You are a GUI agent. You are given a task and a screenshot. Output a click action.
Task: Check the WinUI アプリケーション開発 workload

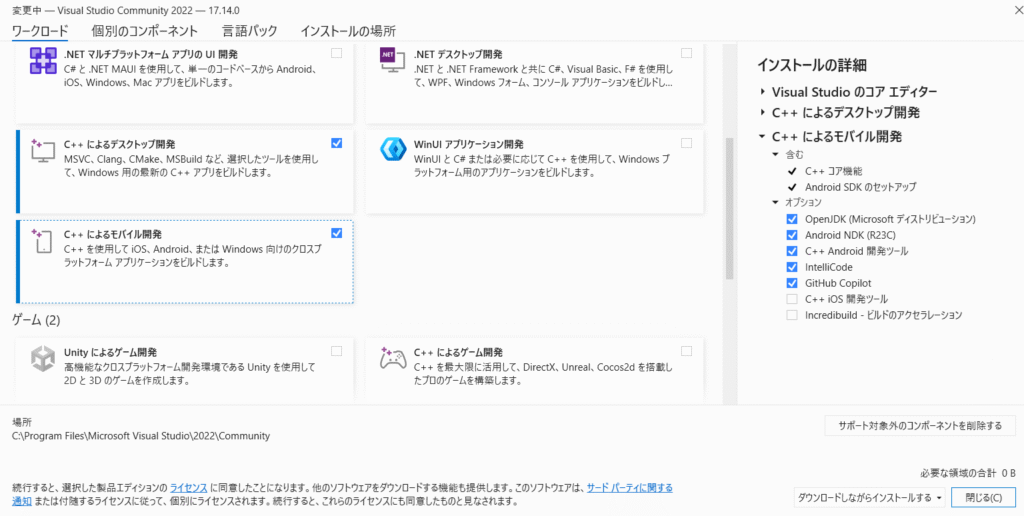coord(686,143)
